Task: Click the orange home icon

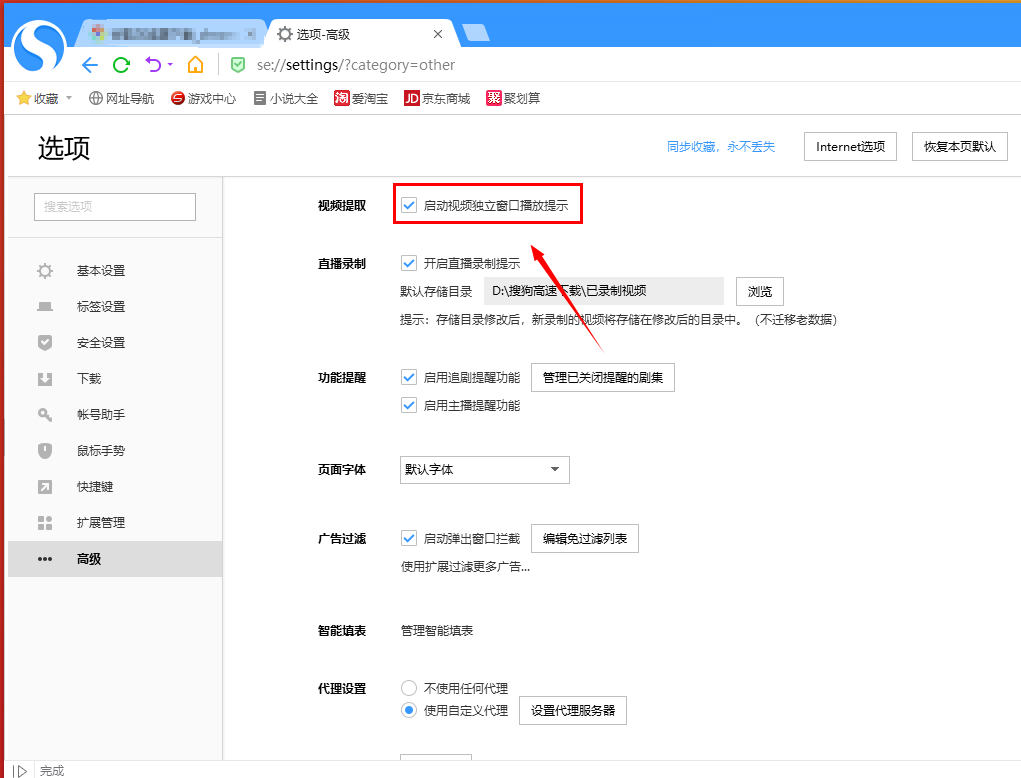Action: click(195, 65)
